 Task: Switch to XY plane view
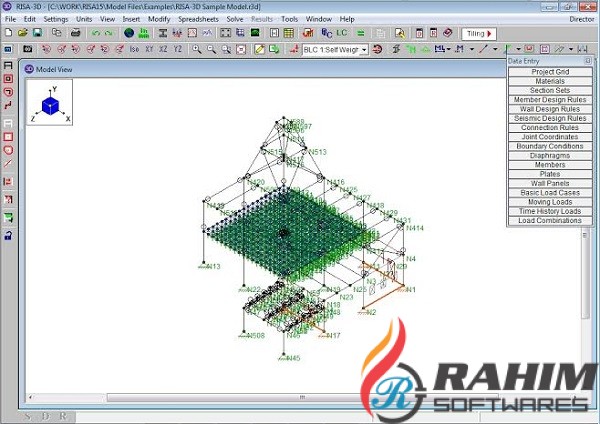pos(149,49)
